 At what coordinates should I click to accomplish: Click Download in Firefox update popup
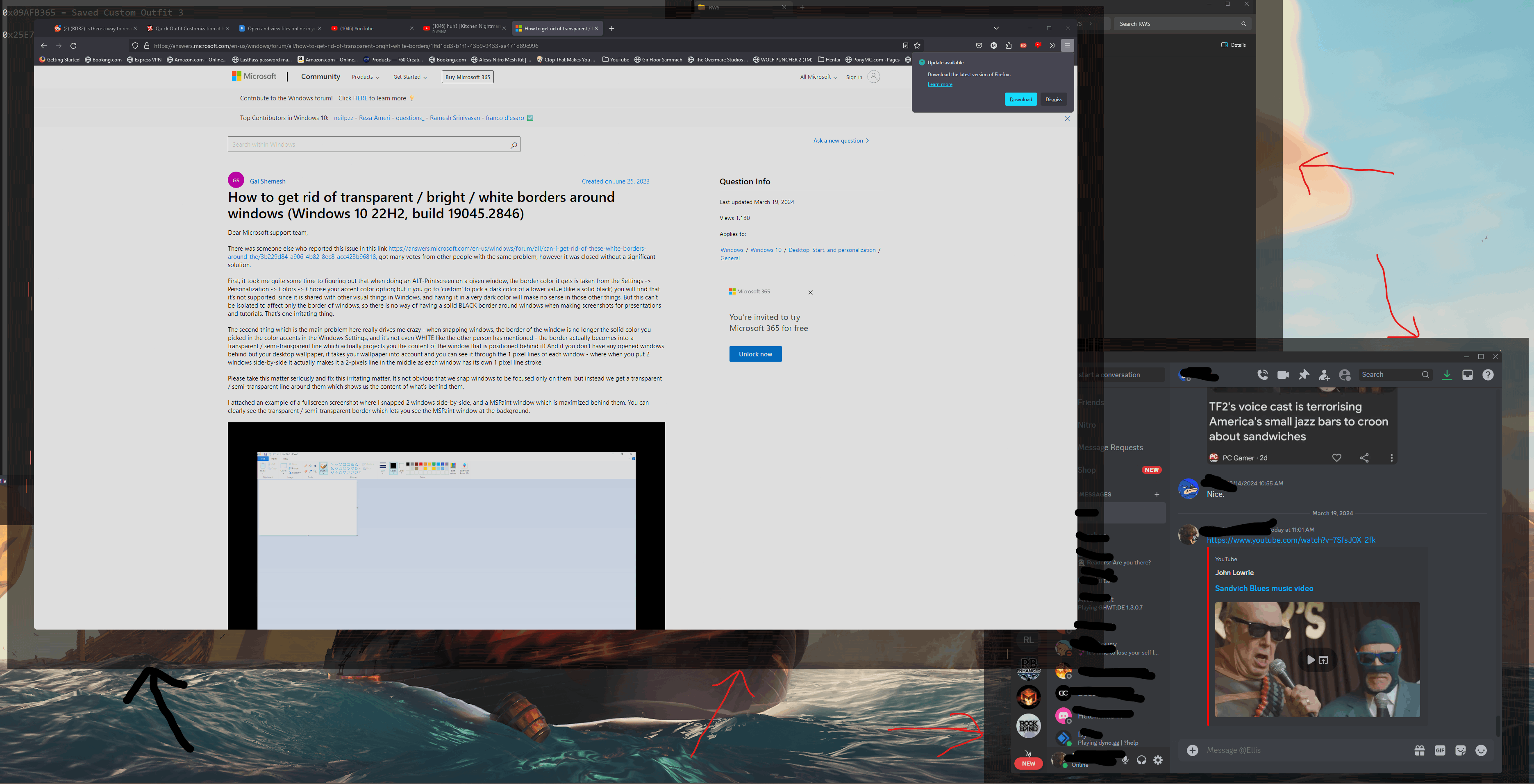click(1020, 100)
